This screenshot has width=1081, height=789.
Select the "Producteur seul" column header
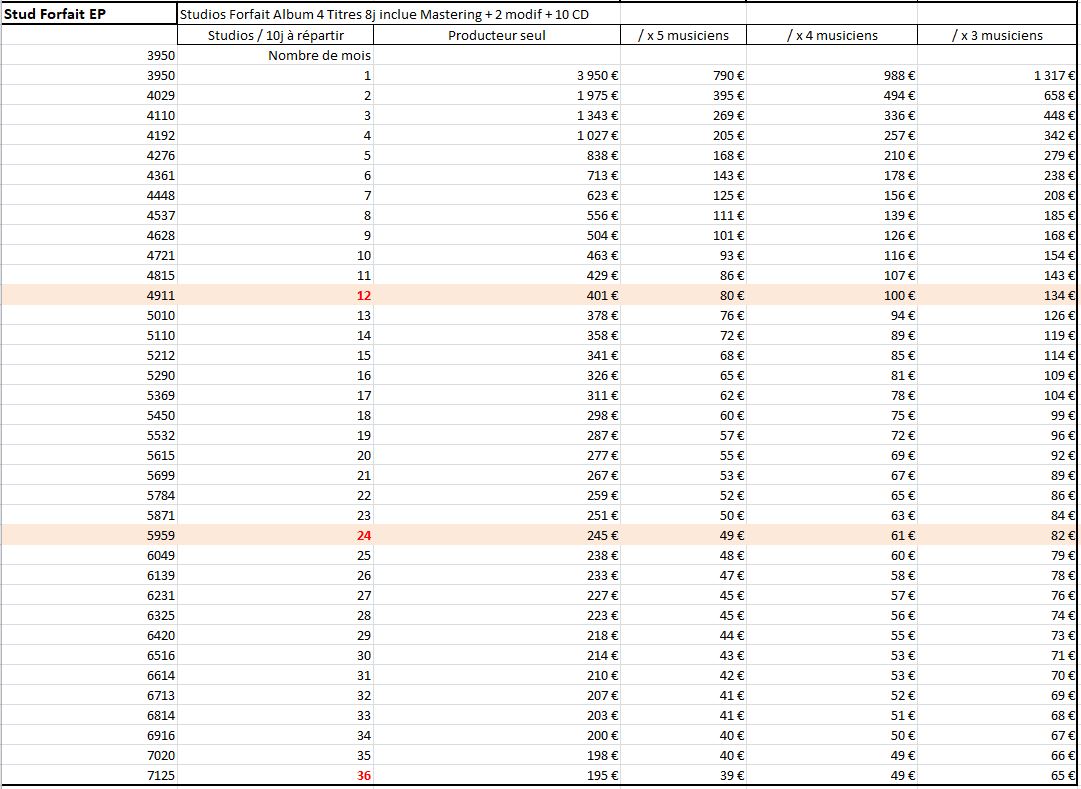497,35
